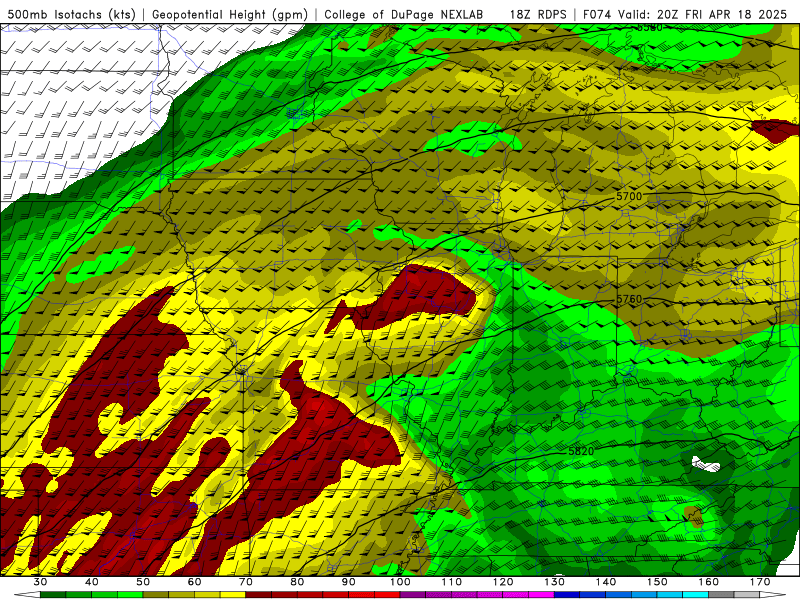
Task: Click the 120 value on the color scale
Action: [503, 582]
